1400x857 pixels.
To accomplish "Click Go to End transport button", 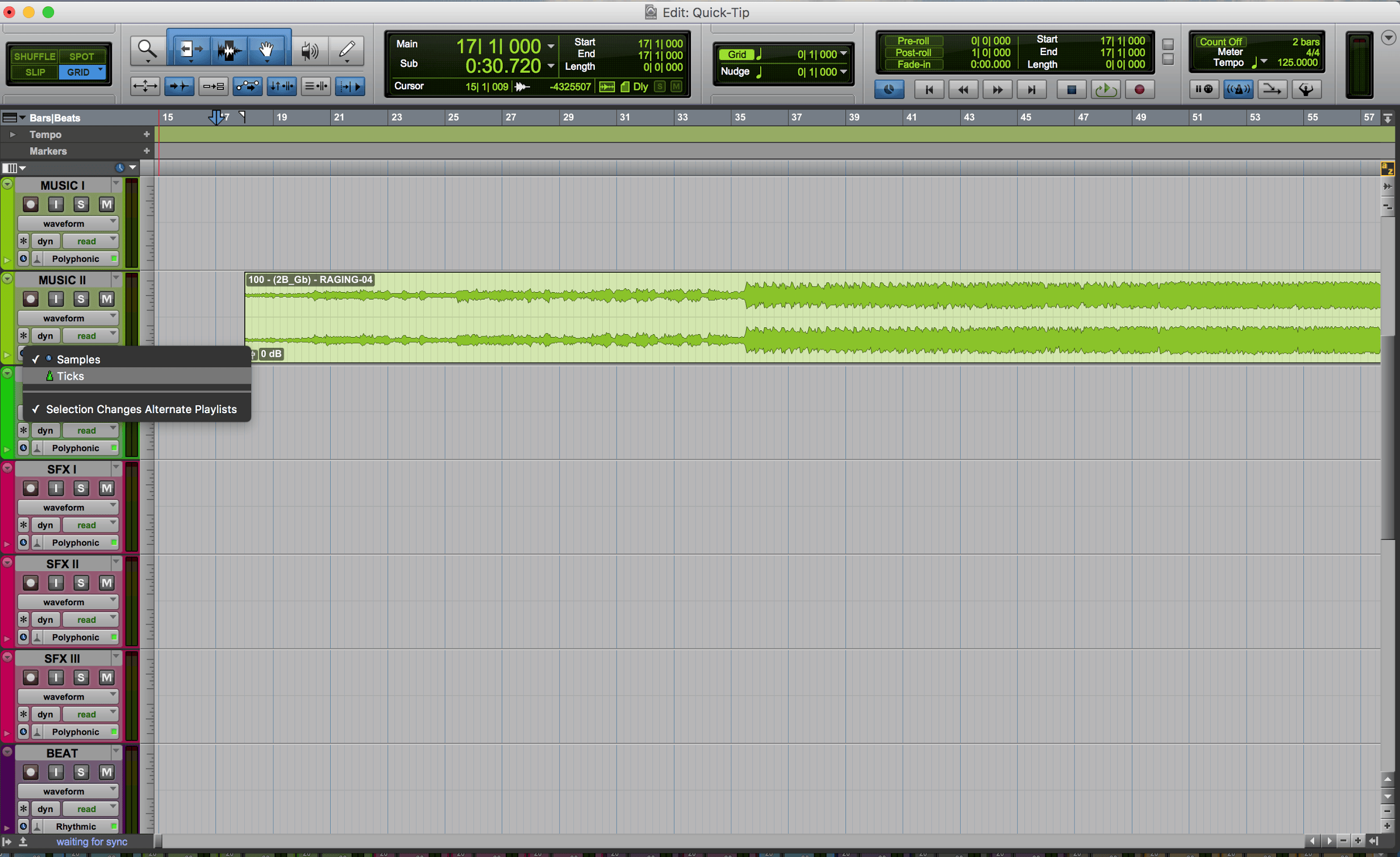I will click(1031, 89).
